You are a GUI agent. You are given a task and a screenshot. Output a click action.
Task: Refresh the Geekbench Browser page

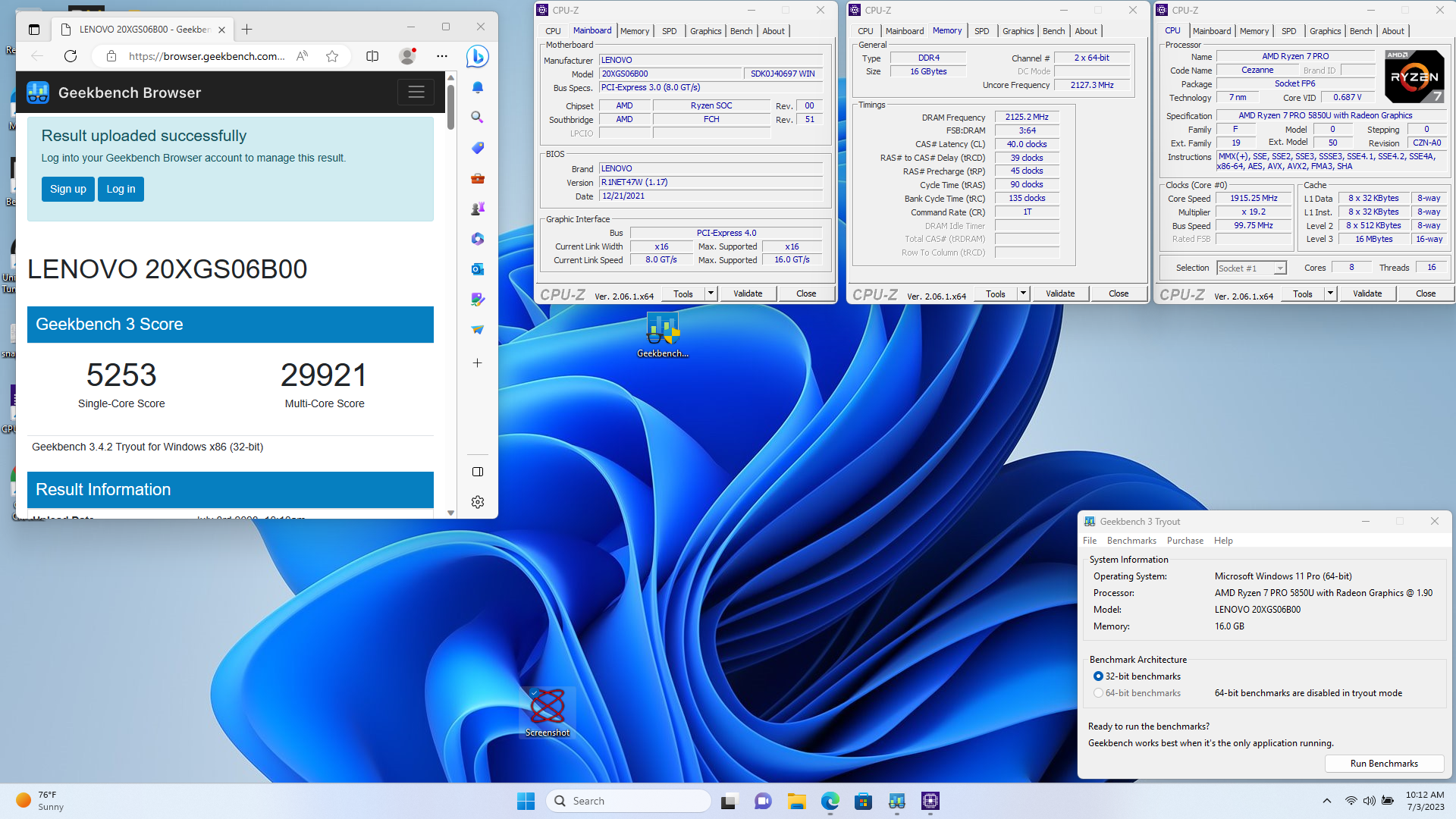pos(71,56)
